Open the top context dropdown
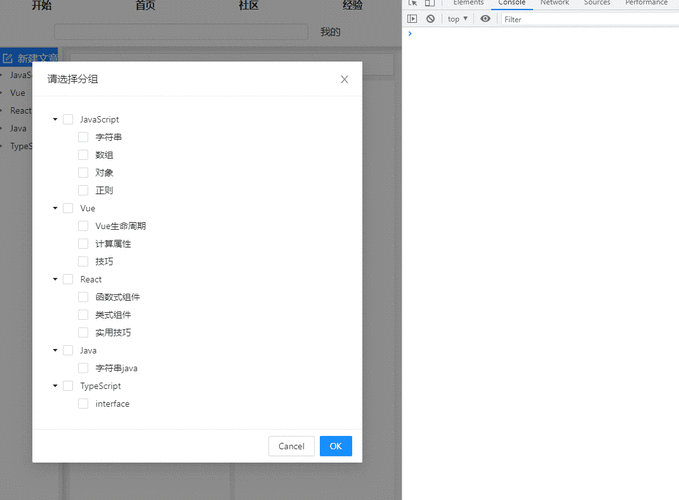679x500 pixels. point(457,19)
